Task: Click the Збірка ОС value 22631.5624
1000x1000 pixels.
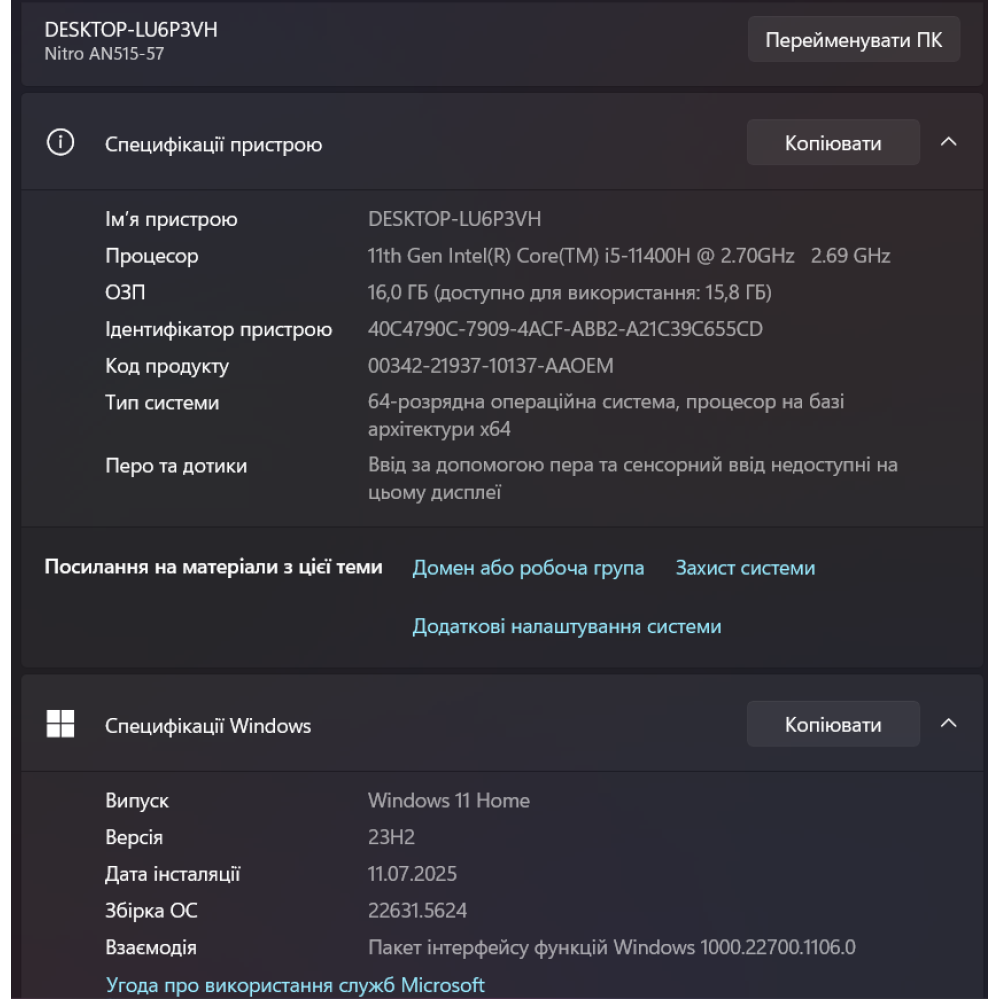Action: tap(417, 911)
